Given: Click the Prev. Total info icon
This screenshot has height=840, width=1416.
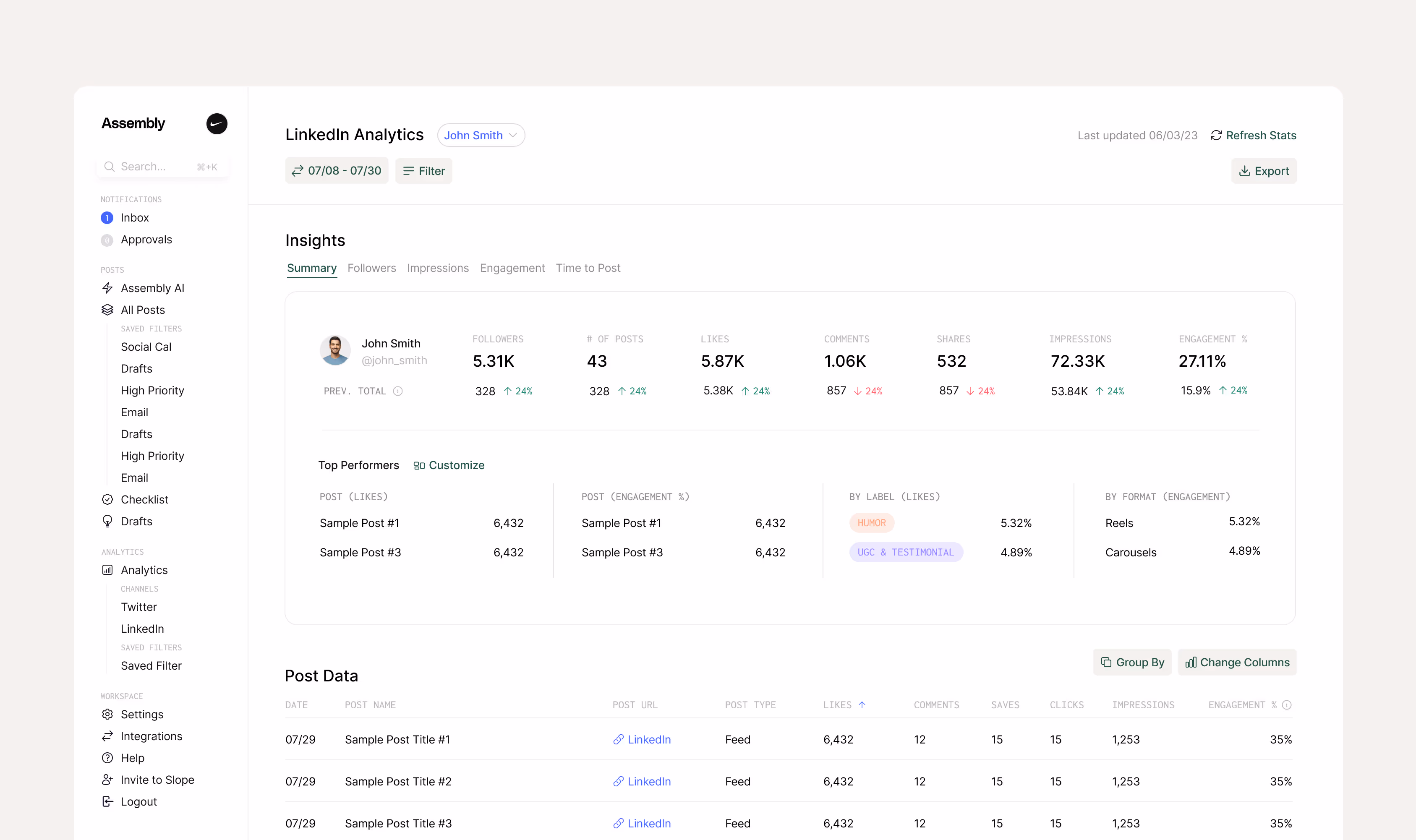Looking at the screenshot, I should [398, 391].
